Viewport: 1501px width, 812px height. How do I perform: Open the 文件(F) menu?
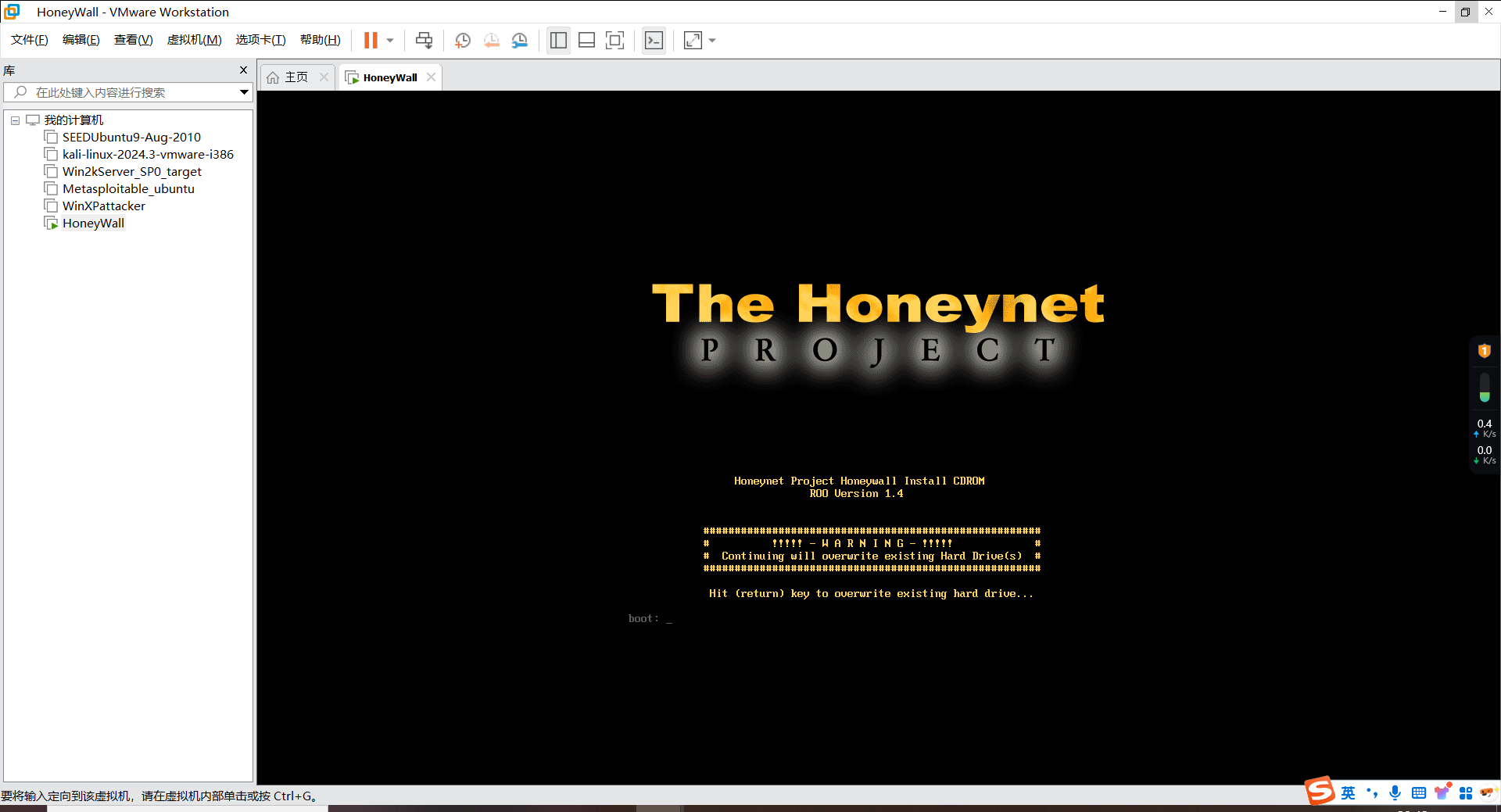(x=29, y=40)
